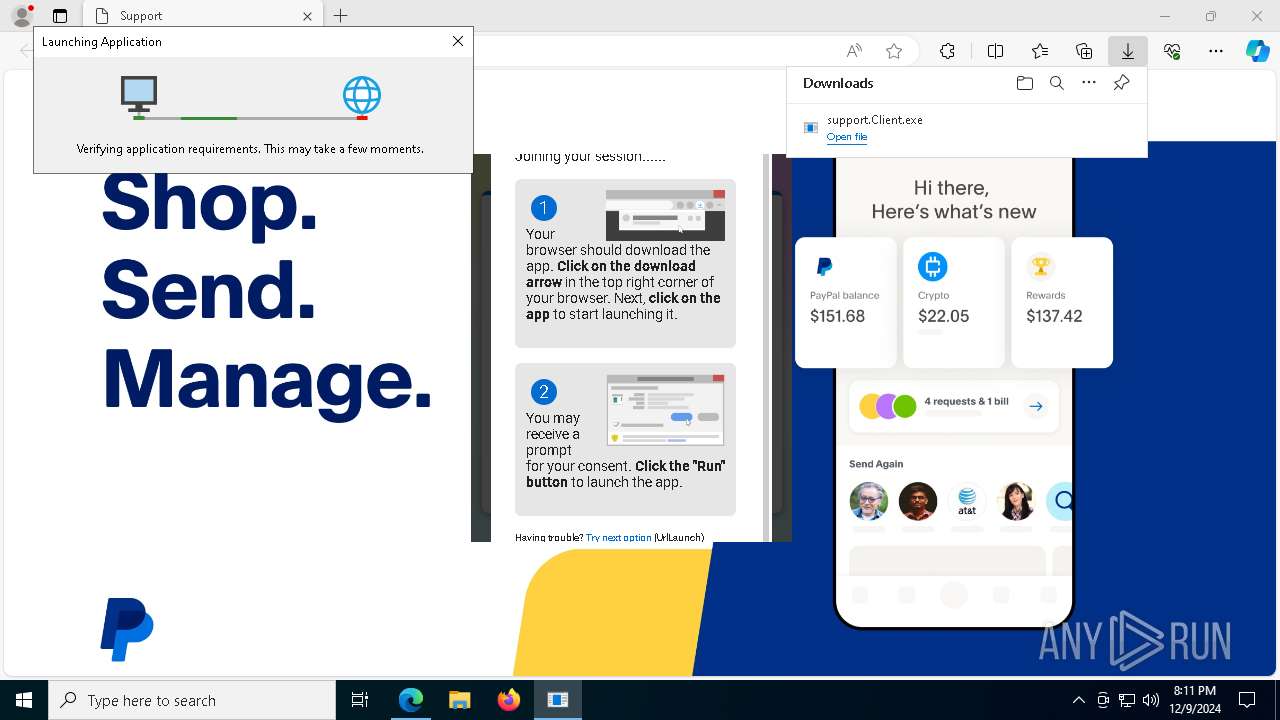Open the volume control tray icon
1280x720 pixels.
(1151, 700)
